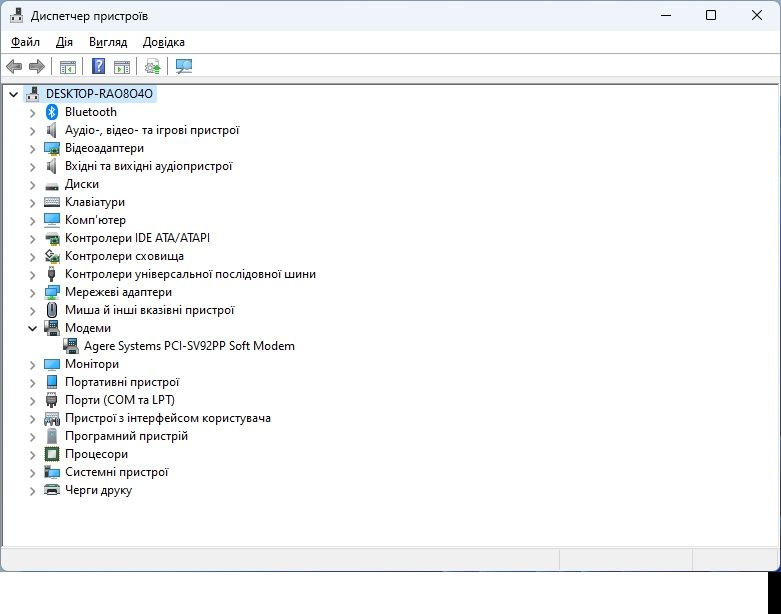This screenshot has width=781, height=614.
Task: Collapse the DESKTOP-RAO8O4O root node
Action: point(13,94)
